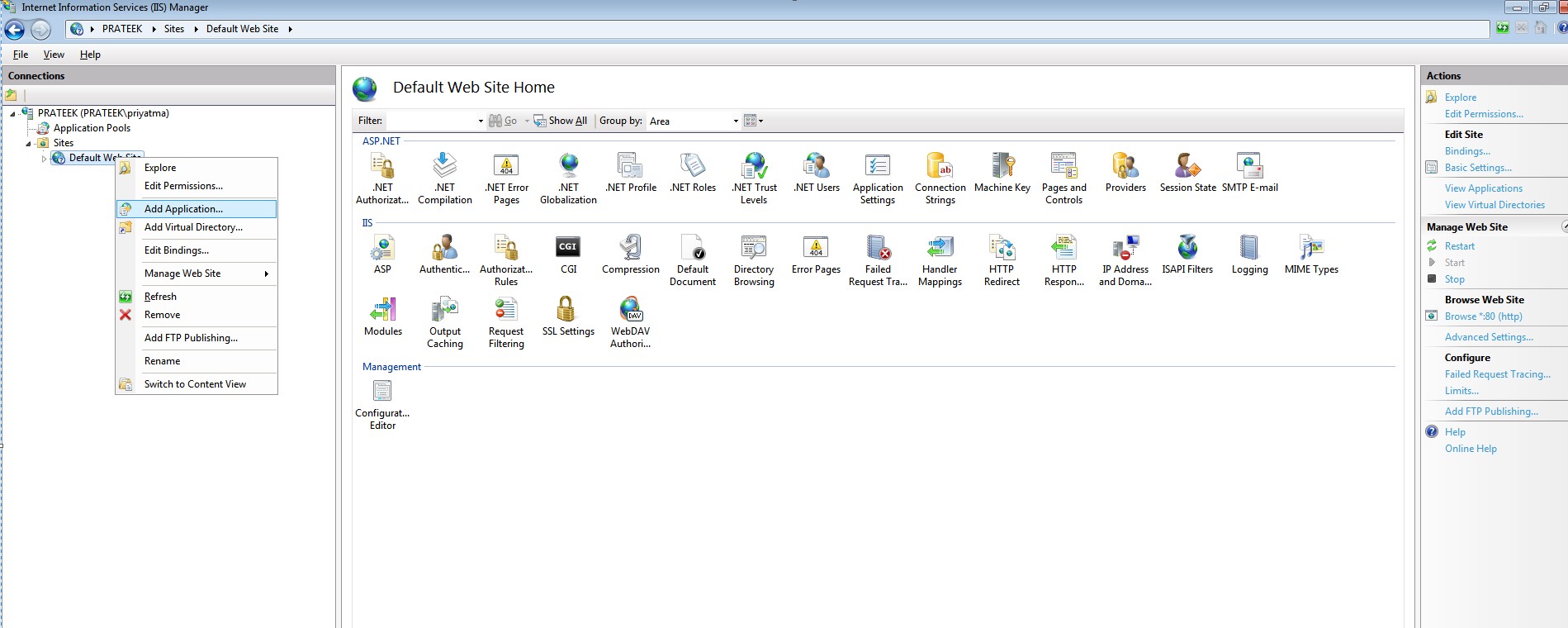Open .NET Trust Levels feature
This screenshot has height=628, width=1568.
point(754,178)
